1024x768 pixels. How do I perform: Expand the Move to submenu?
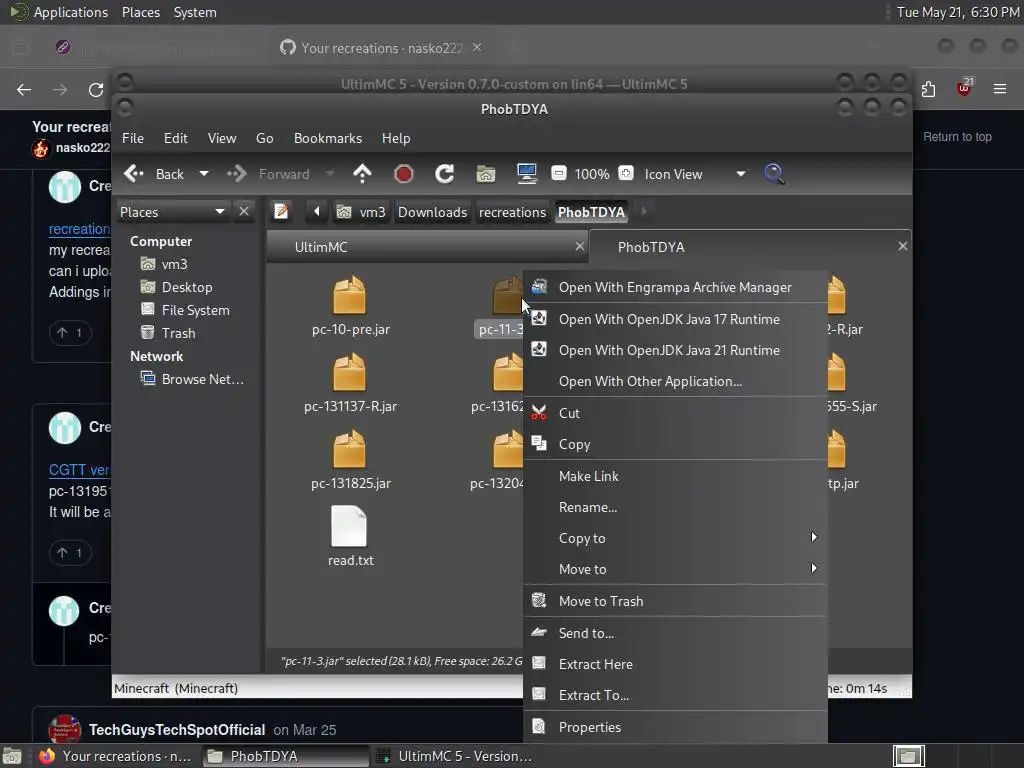(675, 569)
